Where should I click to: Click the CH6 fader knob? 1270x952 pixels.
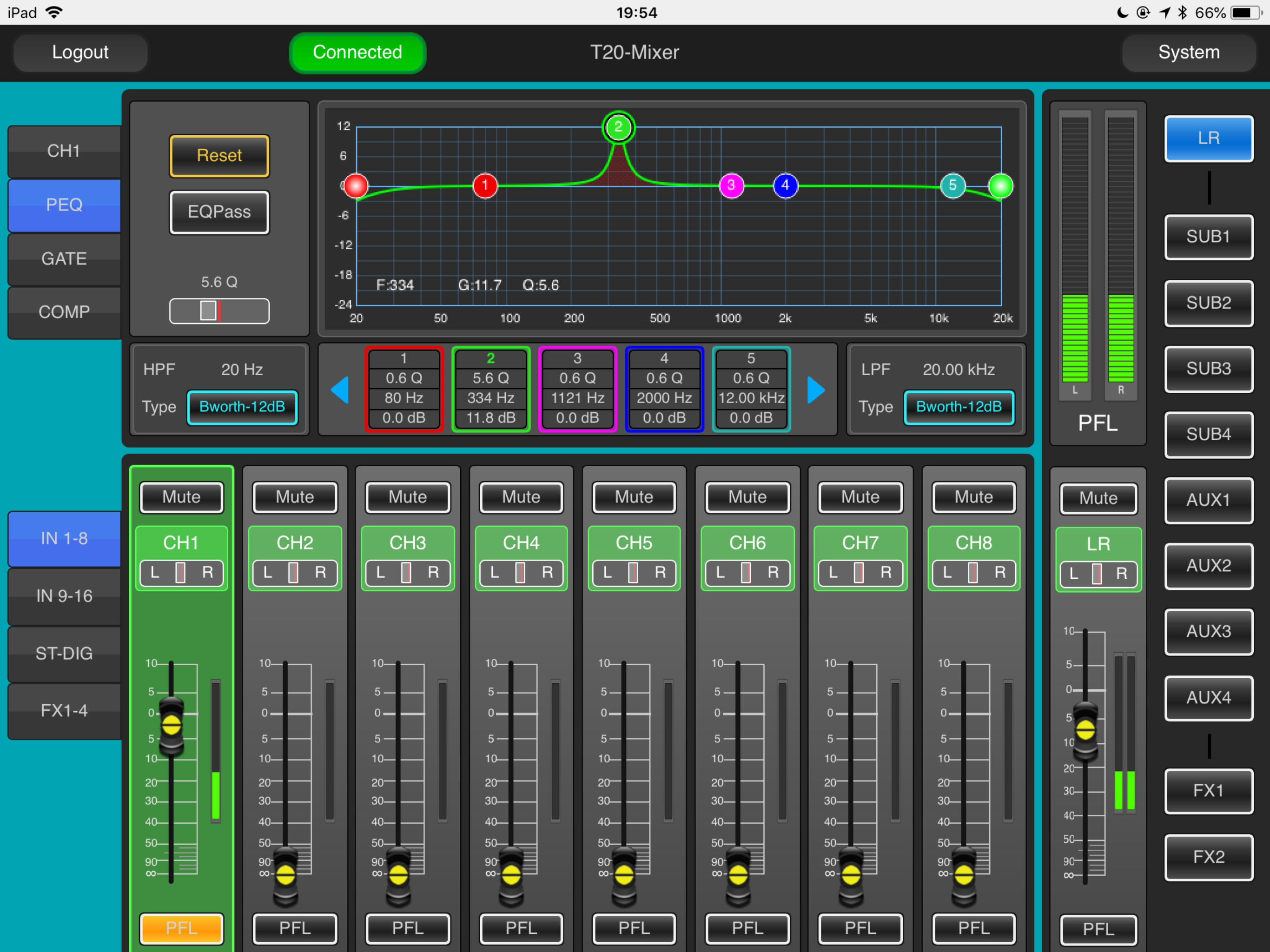pos(738,876)
